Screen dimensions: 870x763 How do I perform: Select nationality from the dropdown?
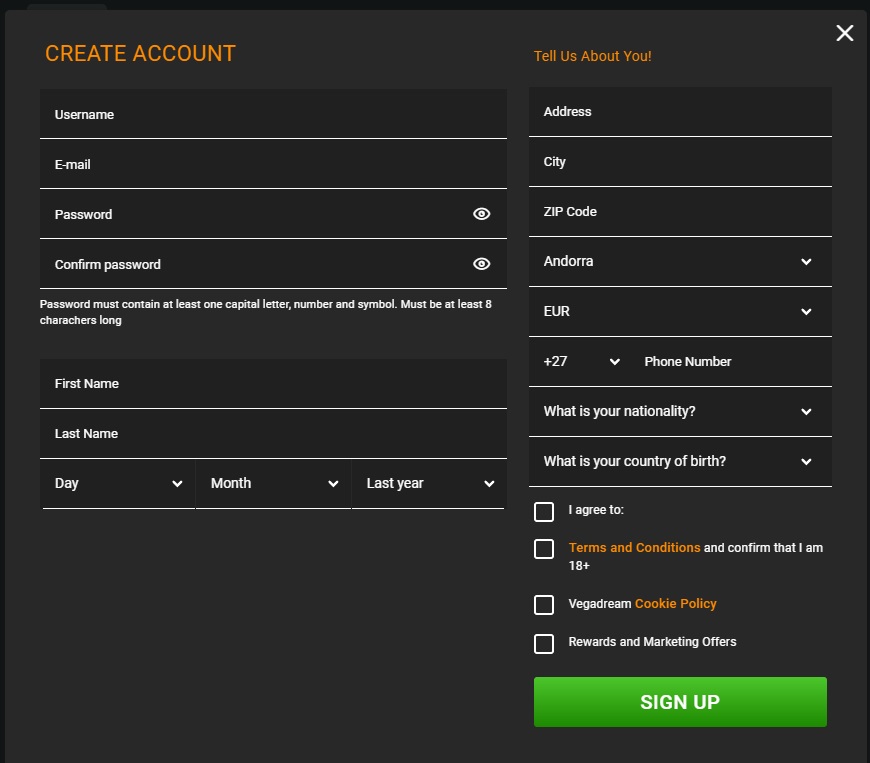click(x=680, y=411)
